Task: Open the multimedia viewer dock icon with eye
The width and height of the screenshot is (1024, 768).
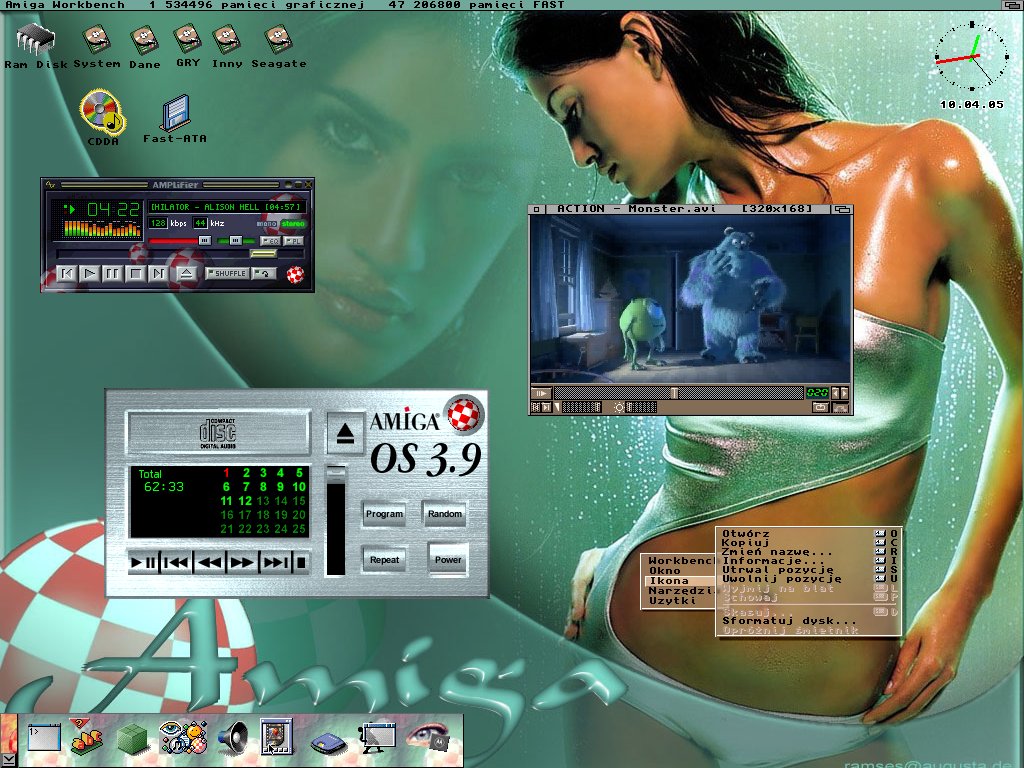Action: 184,737
